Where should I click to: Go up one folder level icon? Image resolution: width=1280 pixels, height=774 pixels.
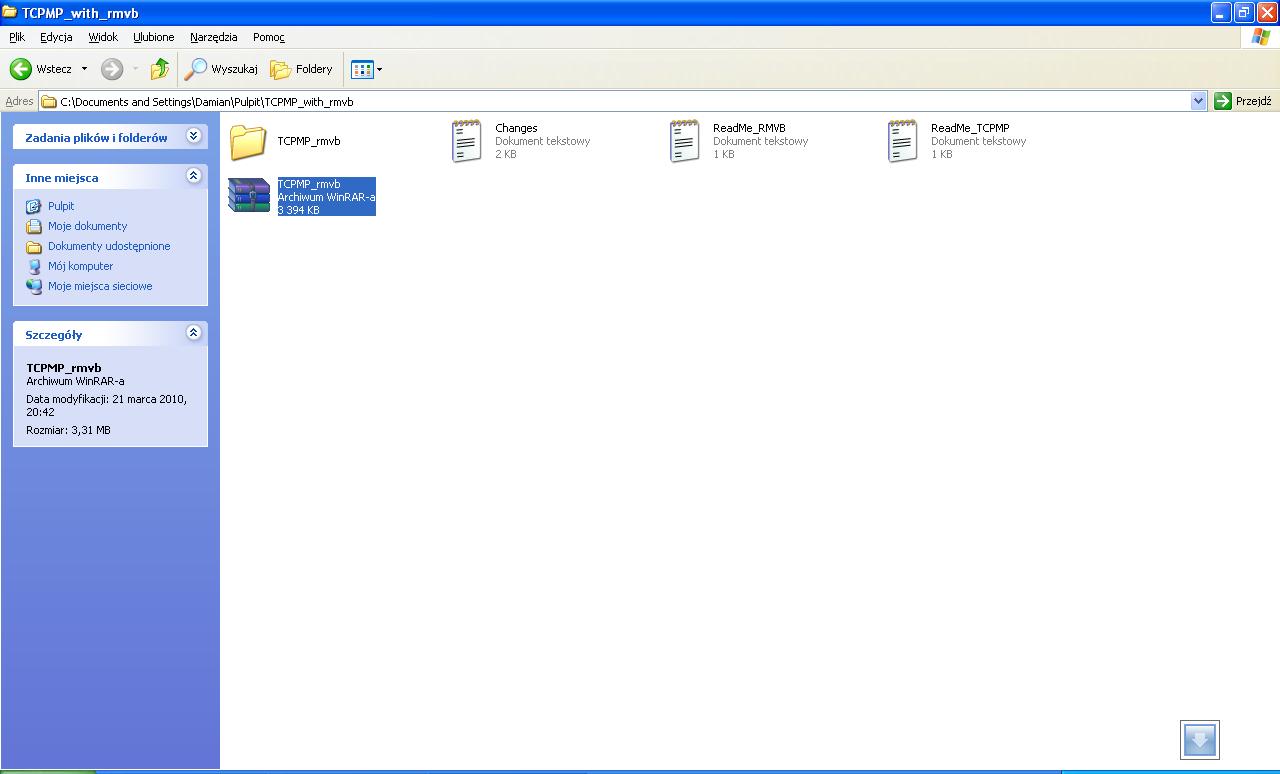[160, 69]
